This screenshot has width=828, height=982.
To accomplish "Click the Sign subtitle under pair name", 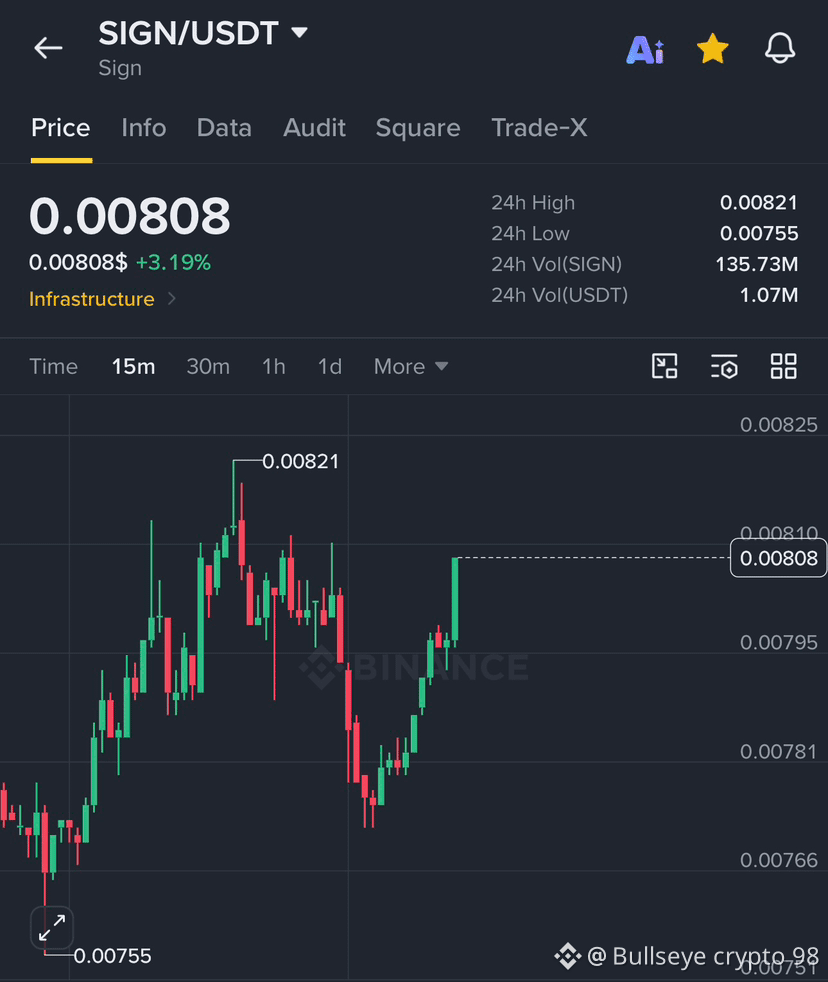I will (x=120, y=68).
